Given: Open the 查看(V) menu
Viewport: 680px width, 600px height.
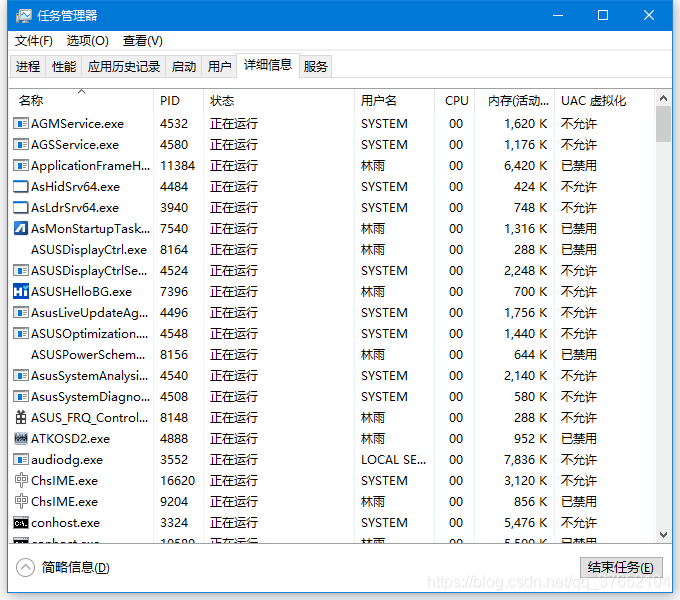Looking at the screenshot, I should click(143, 41).
